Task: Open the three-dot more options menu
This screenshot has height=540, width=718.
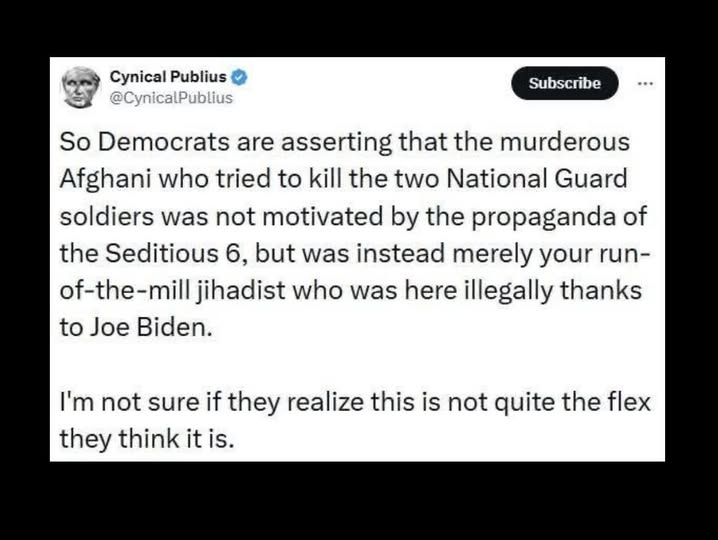Action: tap(644, 83)
